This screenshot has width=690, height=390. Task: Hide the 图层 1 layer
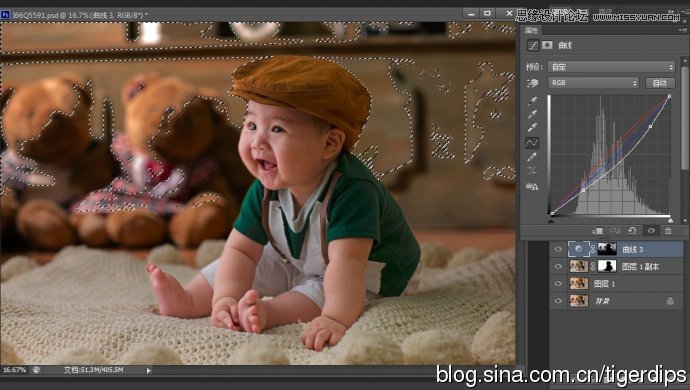click(x=558, y=284)
